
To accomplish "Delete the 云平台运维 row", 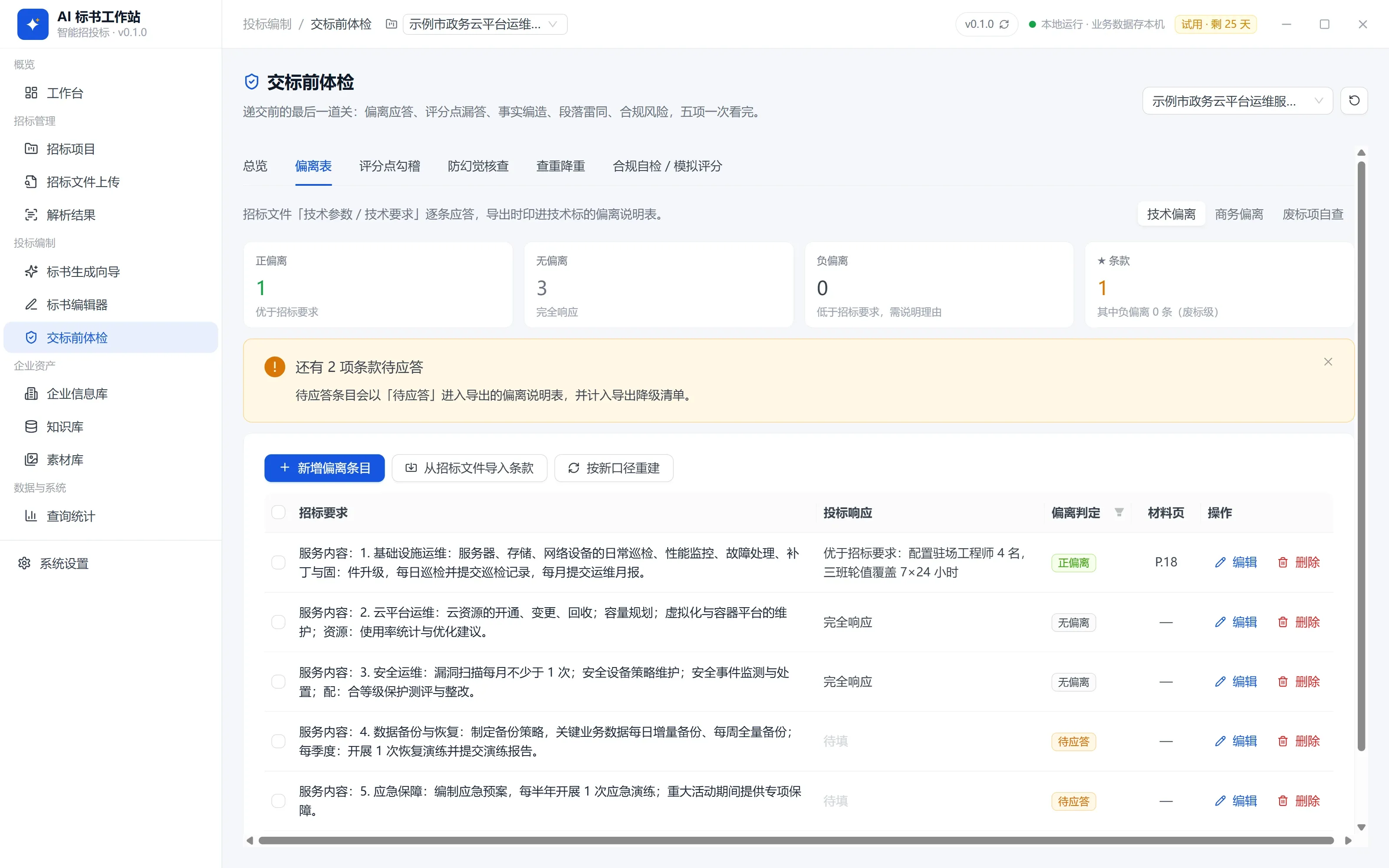I will point(1299,622).
